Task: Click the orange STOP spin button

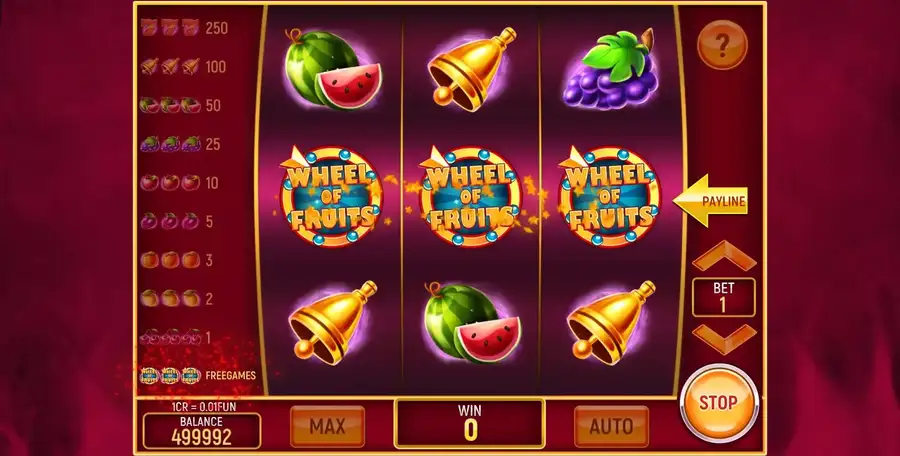Action: [x=719, y=402]
